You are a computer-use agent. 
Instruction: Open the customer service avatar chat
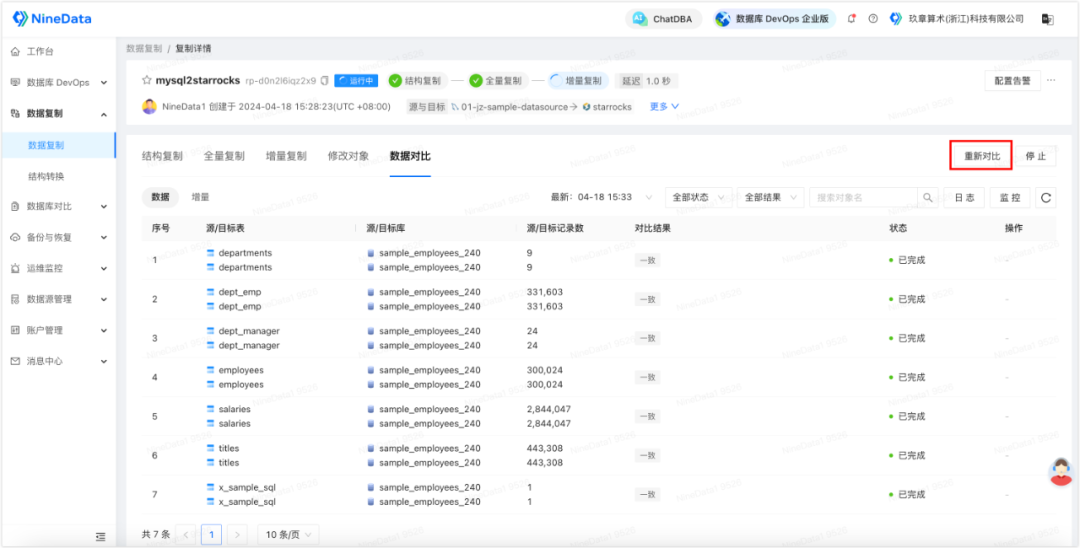click(x=1061, y=472)
